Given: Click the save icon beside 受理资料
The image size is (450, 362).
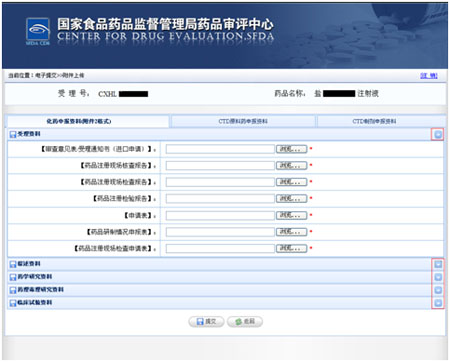Looking at the screenshot, I should 13,134.
